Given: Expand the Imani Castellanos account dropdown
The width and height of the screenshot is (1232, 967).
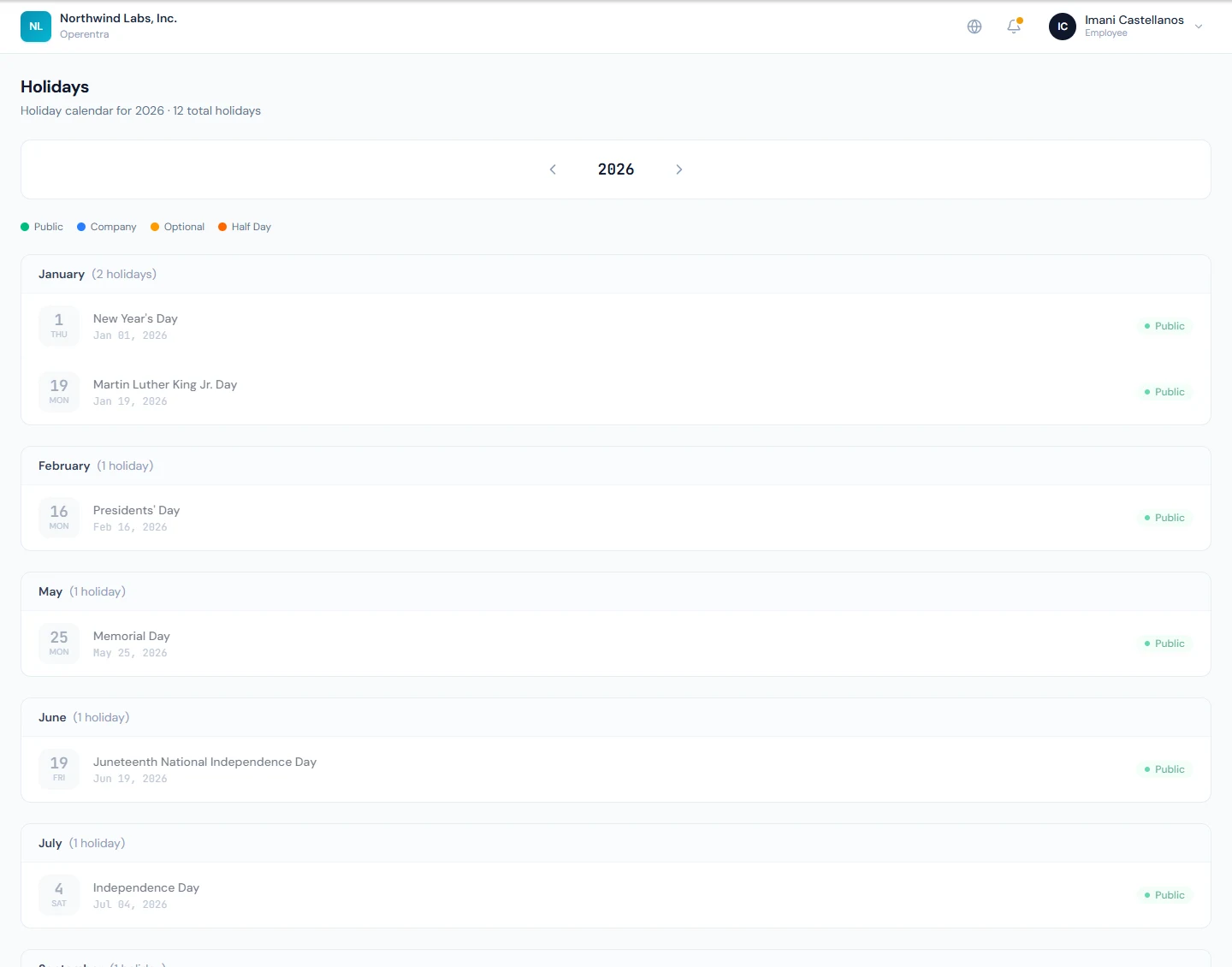Looking at the screenshot, I should pyautogui.click(x=1199, y=27).
